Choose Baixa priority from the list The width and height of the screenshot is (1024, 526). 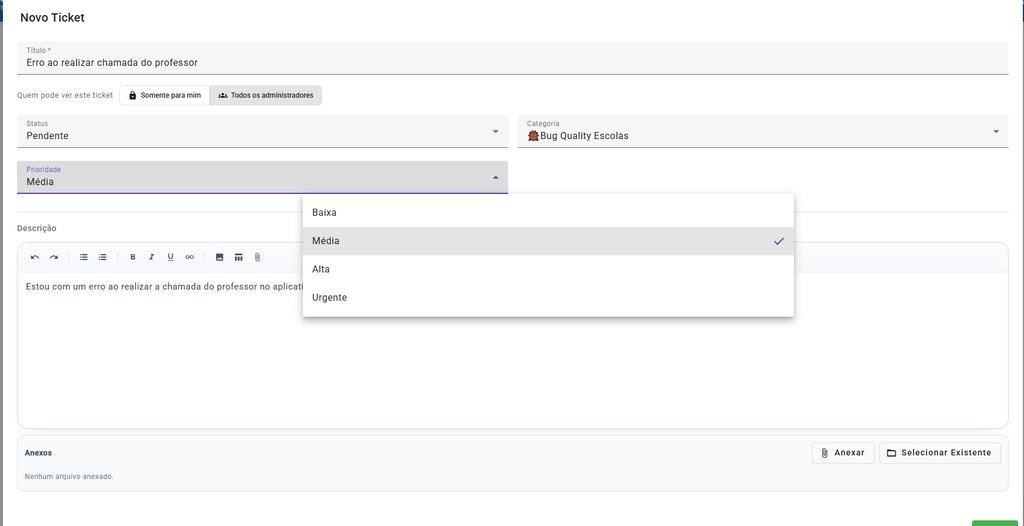point(548,212)
